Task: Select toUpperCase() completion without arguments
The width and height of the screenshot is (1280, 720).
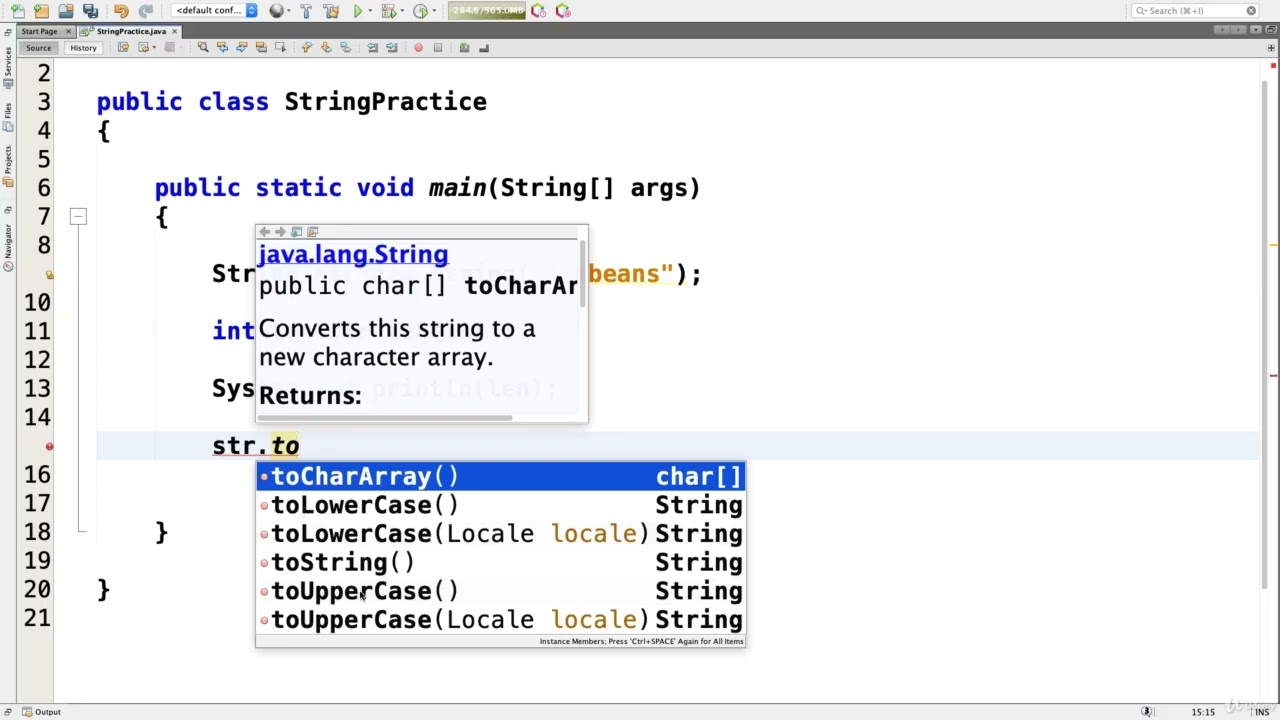Action: (500, 591)
